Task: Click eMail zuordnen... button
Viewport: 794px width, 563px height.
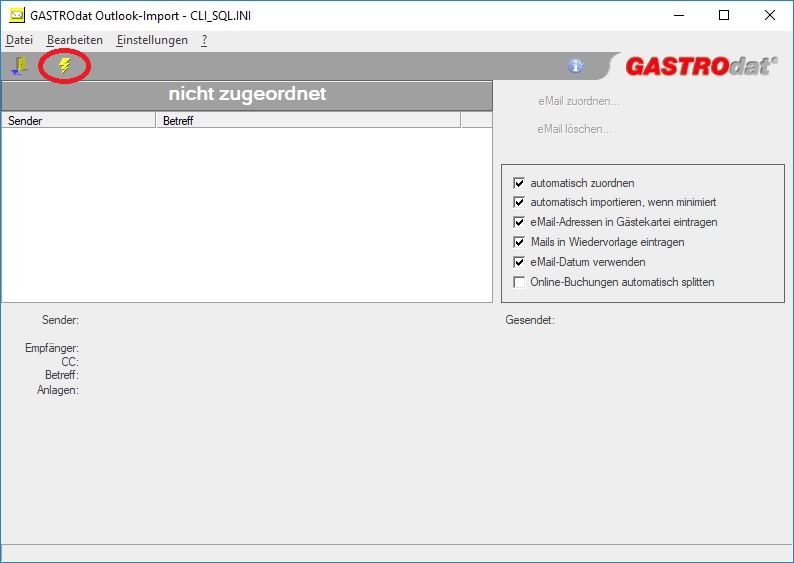Action: click(579, 101)
